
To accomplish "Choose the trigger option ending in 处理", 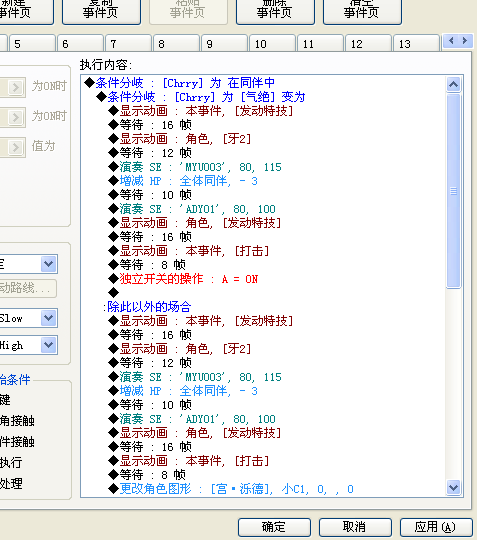I will point(11,484).
